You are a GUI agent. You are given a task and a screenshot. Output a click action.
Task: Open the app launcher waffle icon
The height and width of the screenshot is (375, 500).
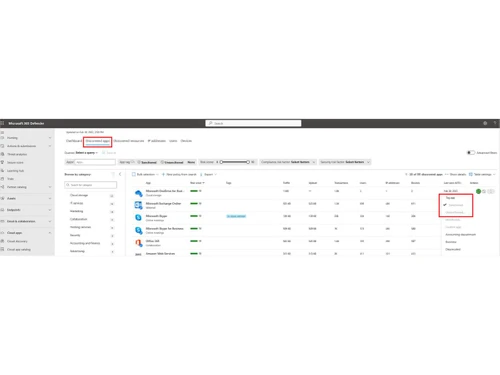click(2, 123)
